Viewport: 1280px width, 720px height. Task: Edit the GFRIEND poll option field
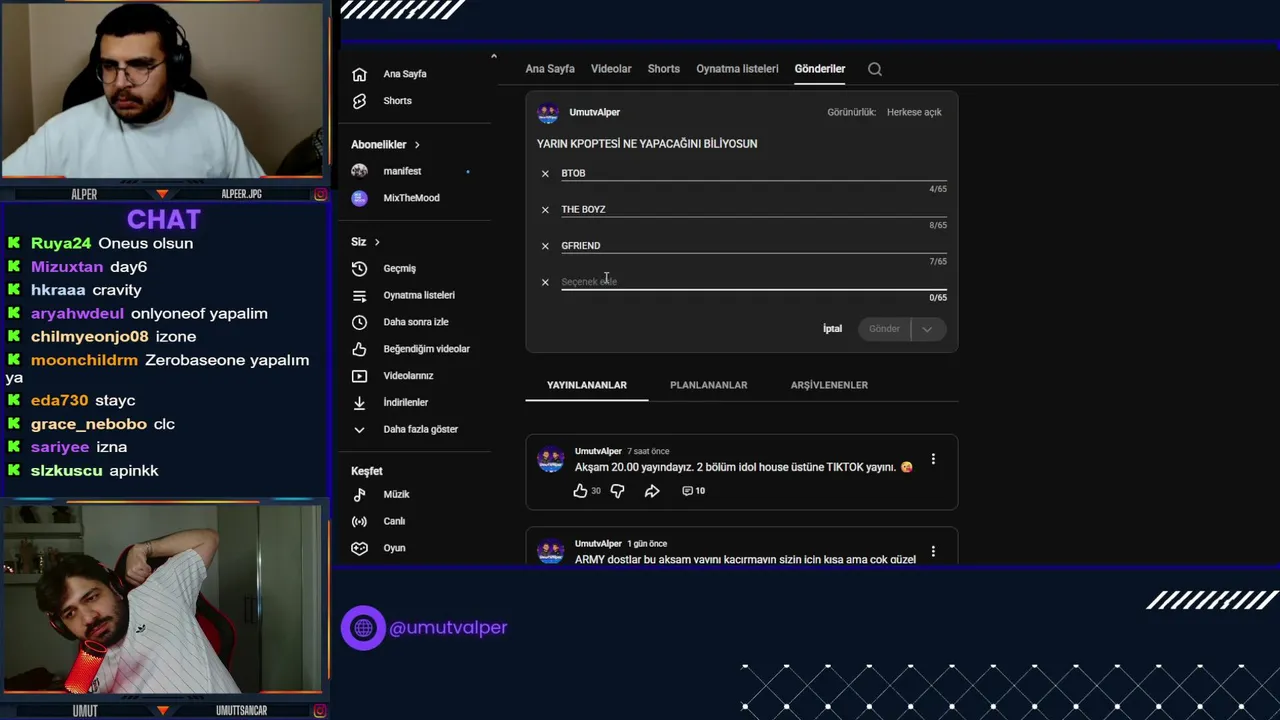pos(753,245)
